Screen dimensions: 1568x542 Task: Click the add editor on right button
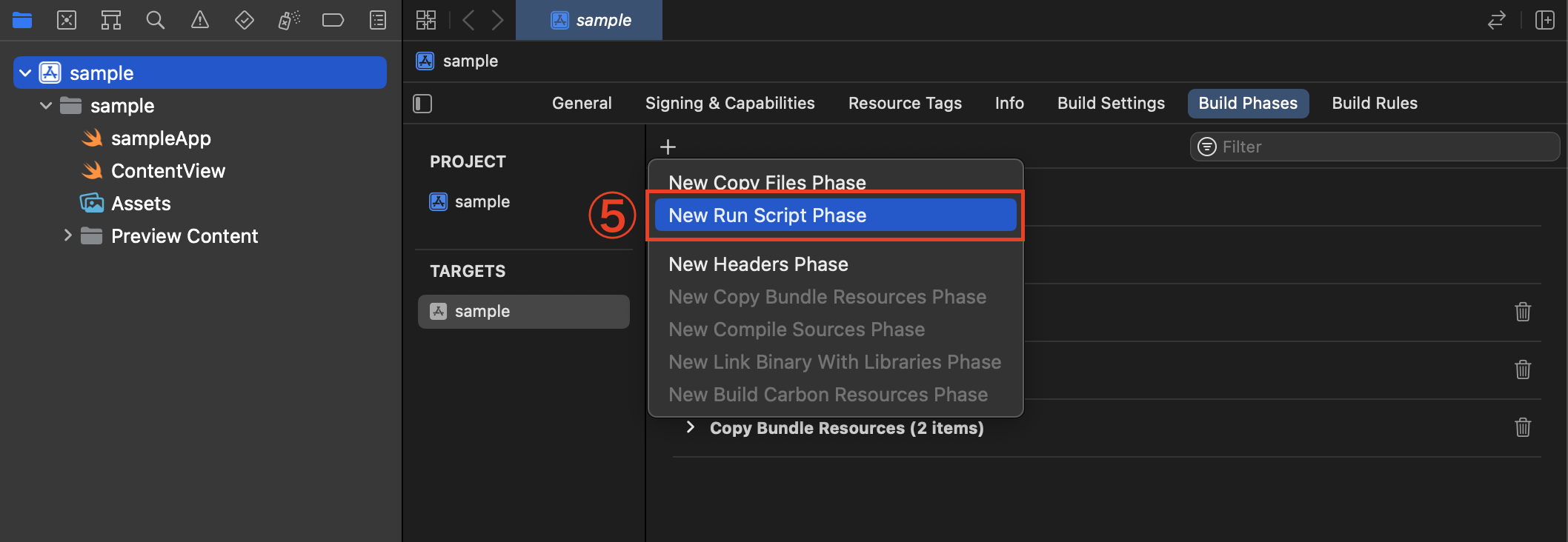(x=1545, y=20)
